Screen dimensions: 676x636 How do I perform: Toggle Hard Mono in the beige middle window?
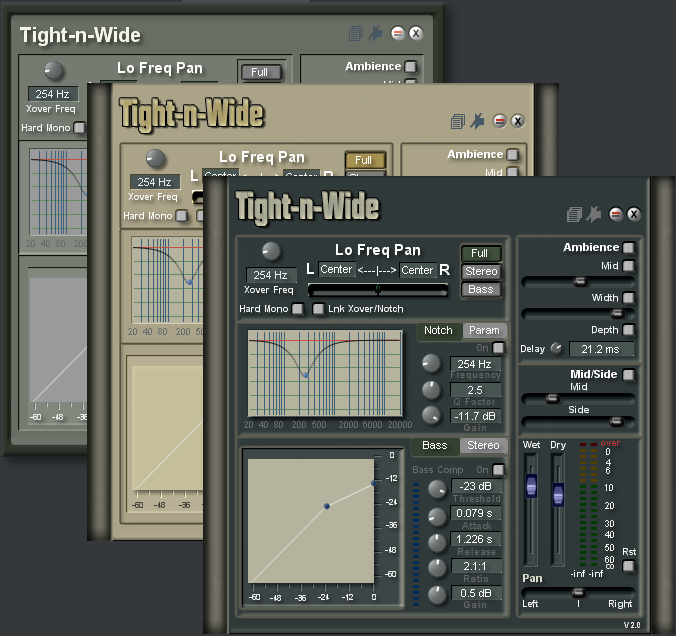coord(182,216)
